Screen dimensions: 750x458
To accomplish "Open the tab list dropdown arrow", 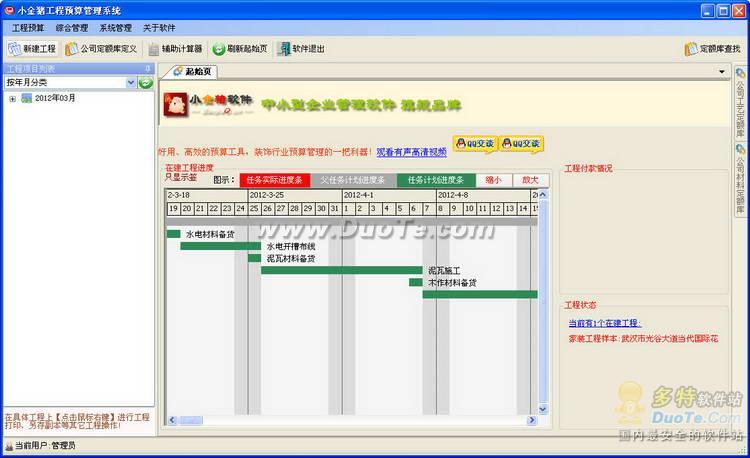I will point(722,72).
